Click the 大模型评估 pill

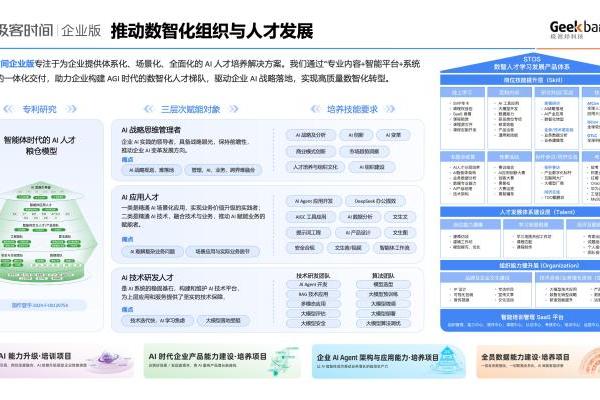[x=313, y=313]
